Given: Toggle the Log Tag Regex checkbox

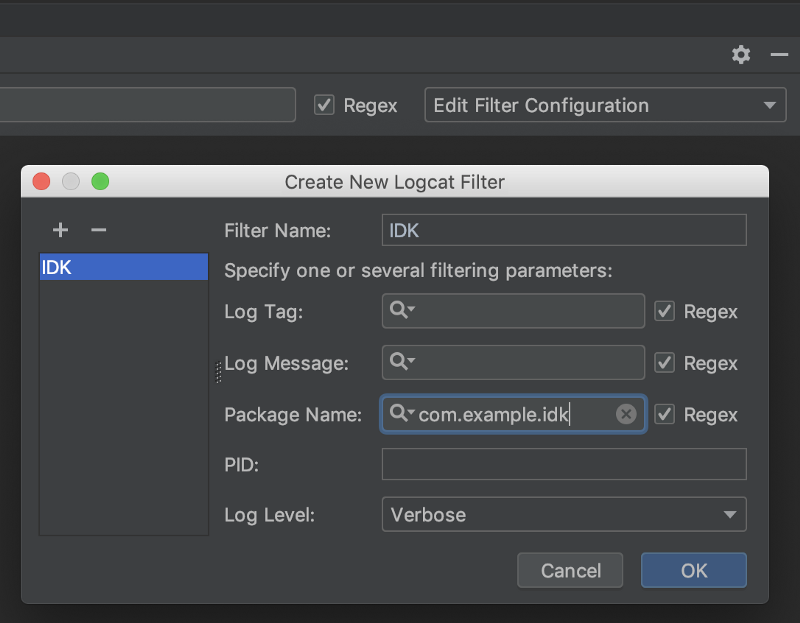Looking at the screenshot, I should [664, 312].
